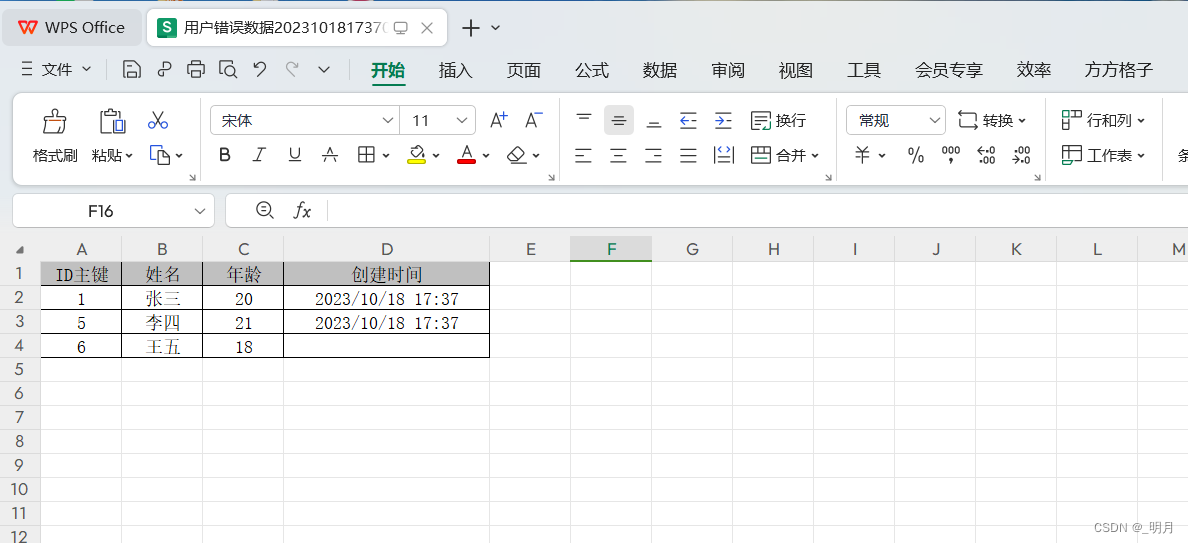Switch to the 插入 ribbon tab
This screenshot has height=543, width=1188.
point(455,70)
